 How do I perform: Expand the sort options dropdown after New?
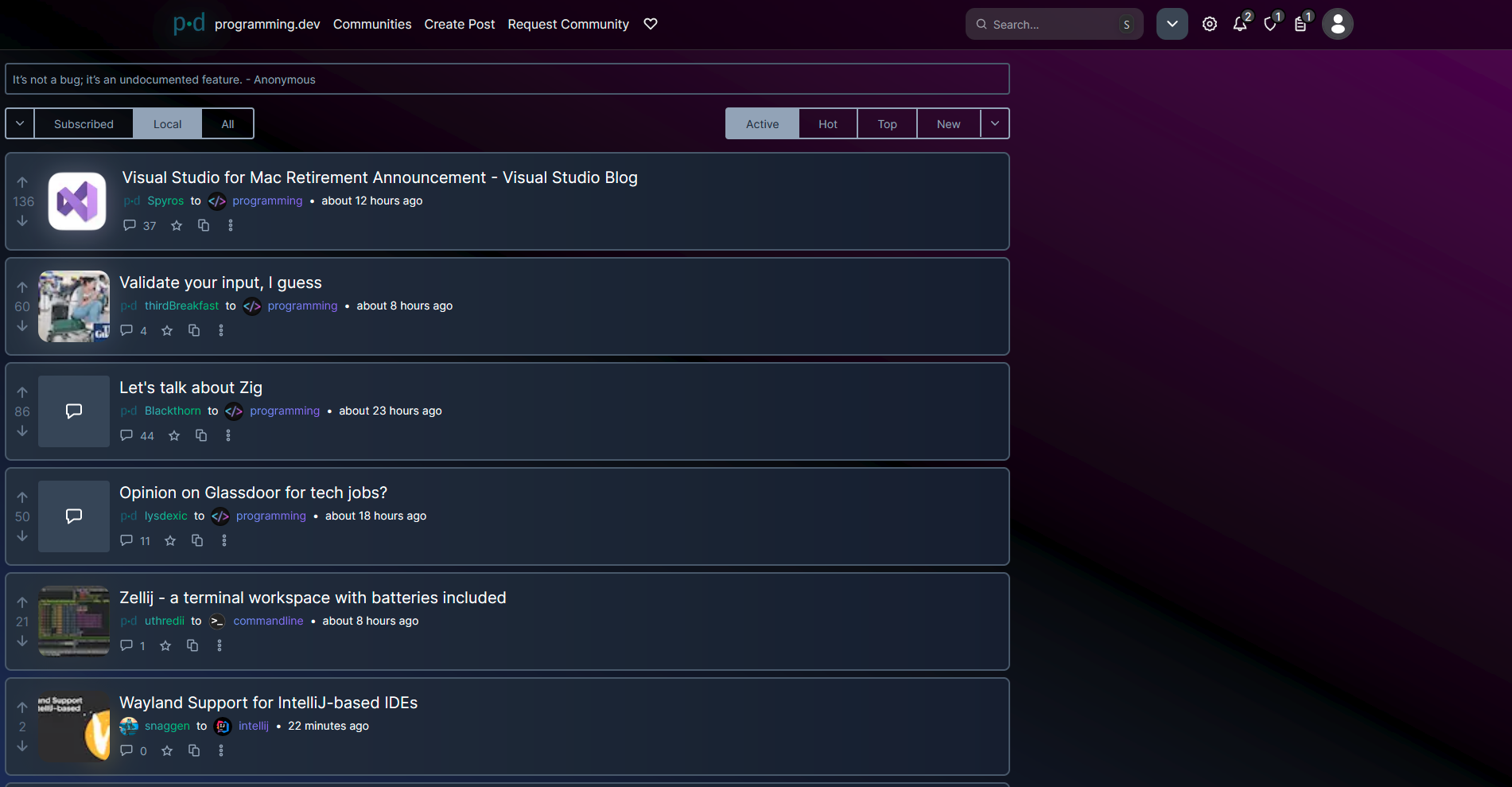click(x=994, y=124)
